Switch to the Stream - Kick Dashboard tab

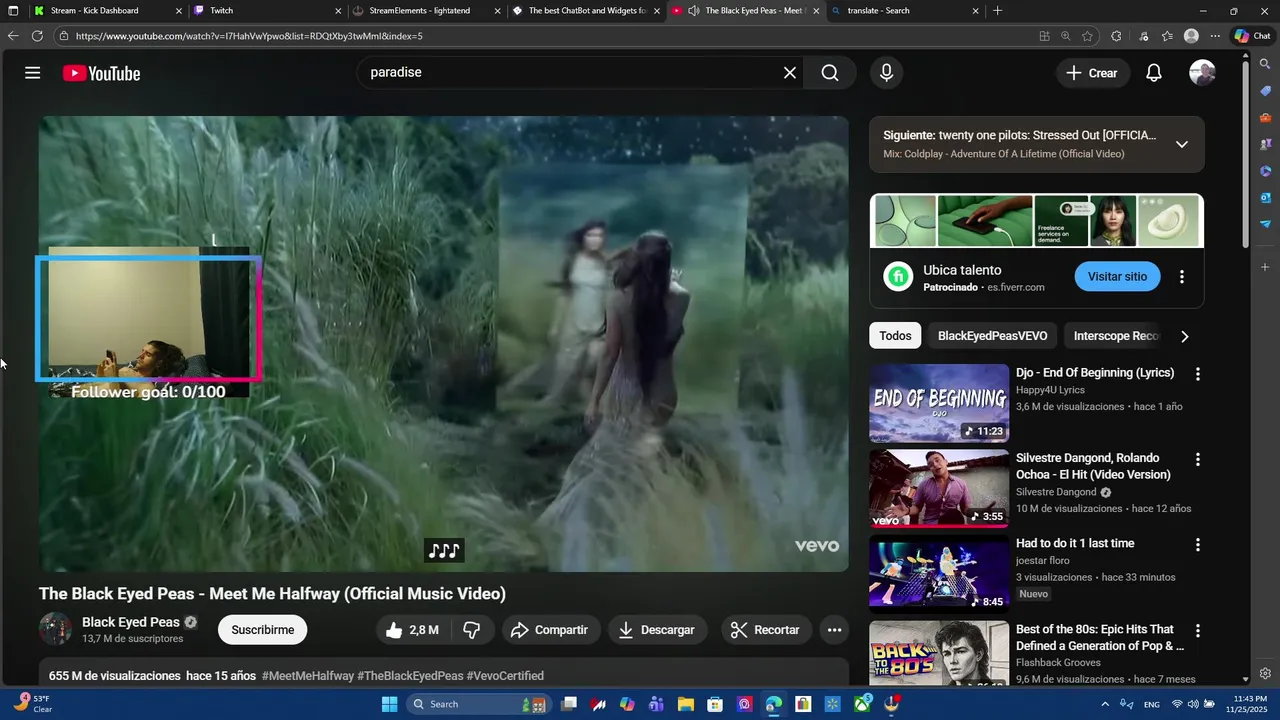pyautogui.click(x=107, y=11)
